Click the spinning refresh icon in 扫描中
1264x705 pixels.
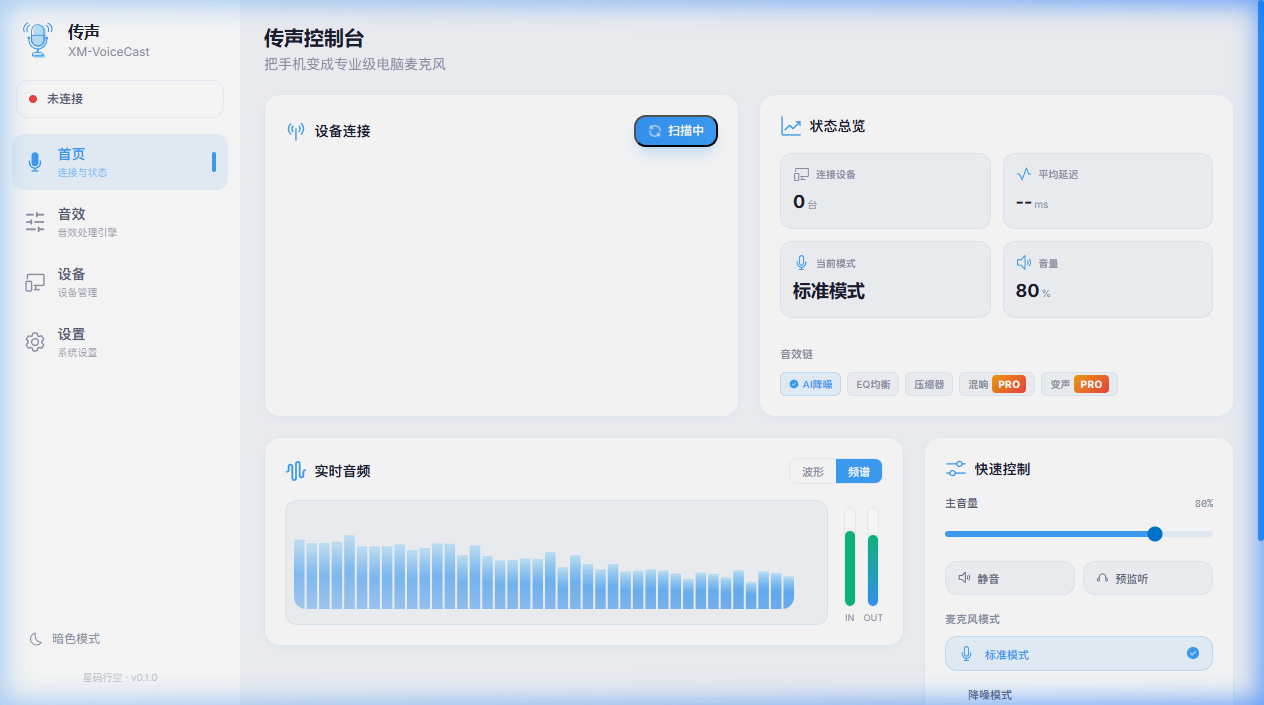(x=655, y=131)
